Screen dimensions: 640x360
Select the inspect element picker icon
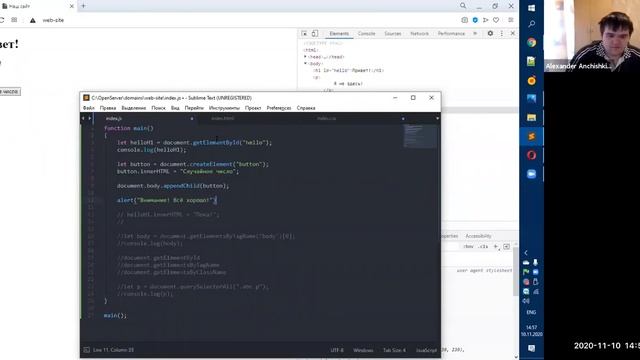304,33
